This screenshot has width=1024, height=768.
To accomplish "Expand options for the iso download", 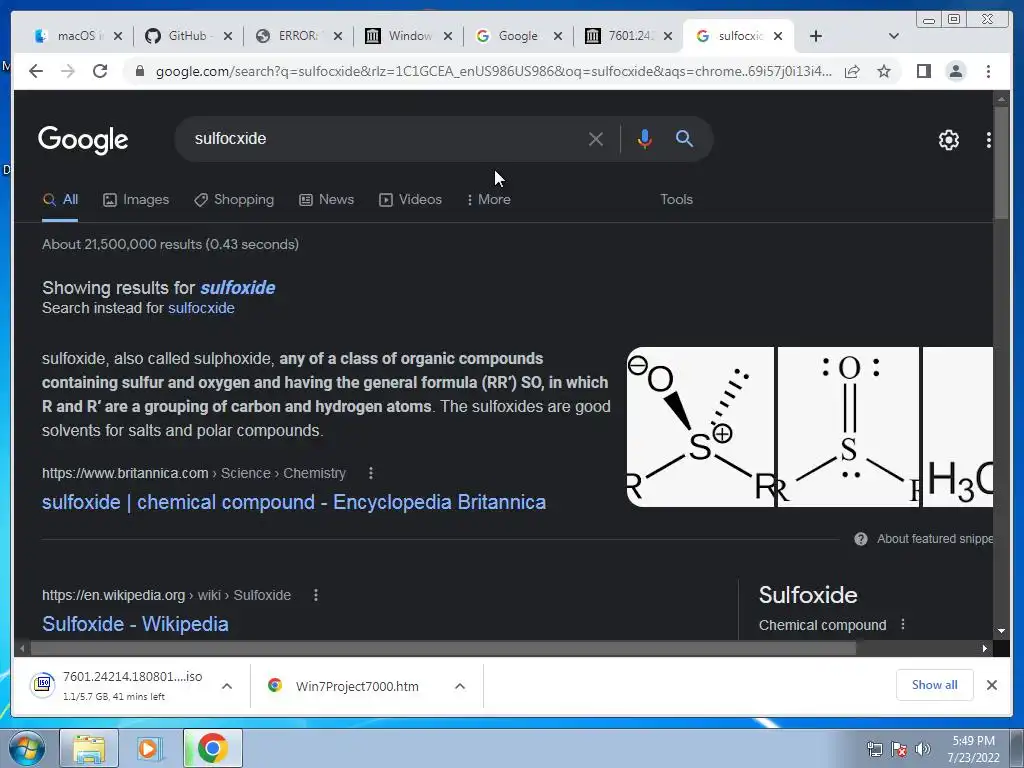I will [227, 686].
